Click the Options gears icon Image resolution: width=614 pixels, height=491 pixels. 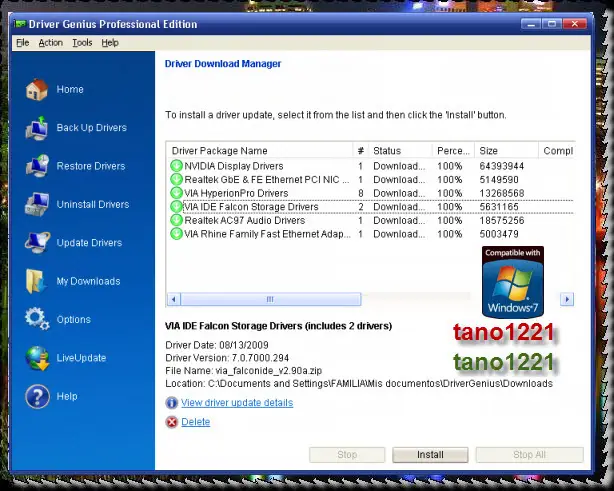coord(37,319)
